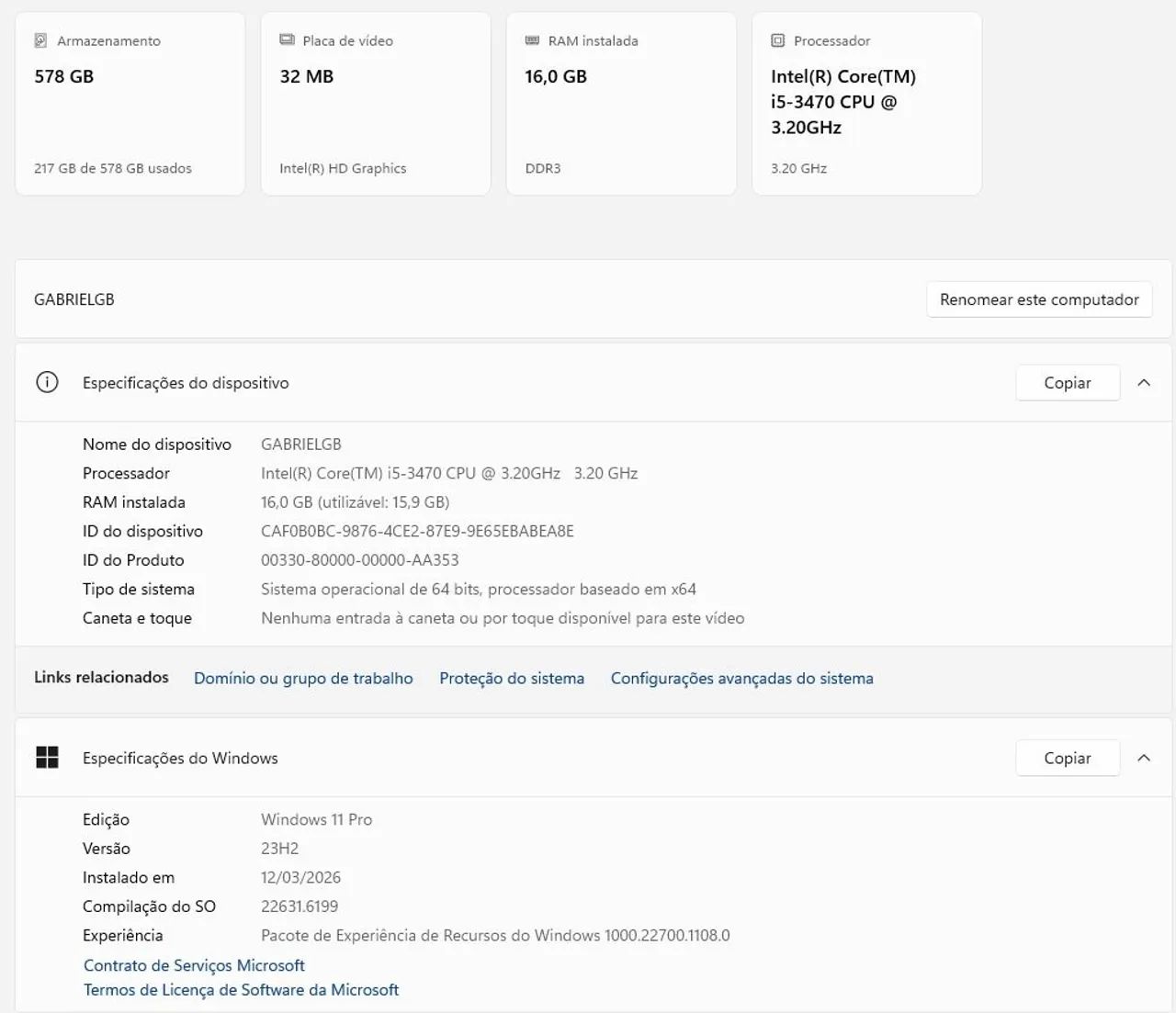The height and width of the screenshot is (1013, 1176).
Task: Click the info icon beside Especificações do dispositivo
Action: [47, 383]
